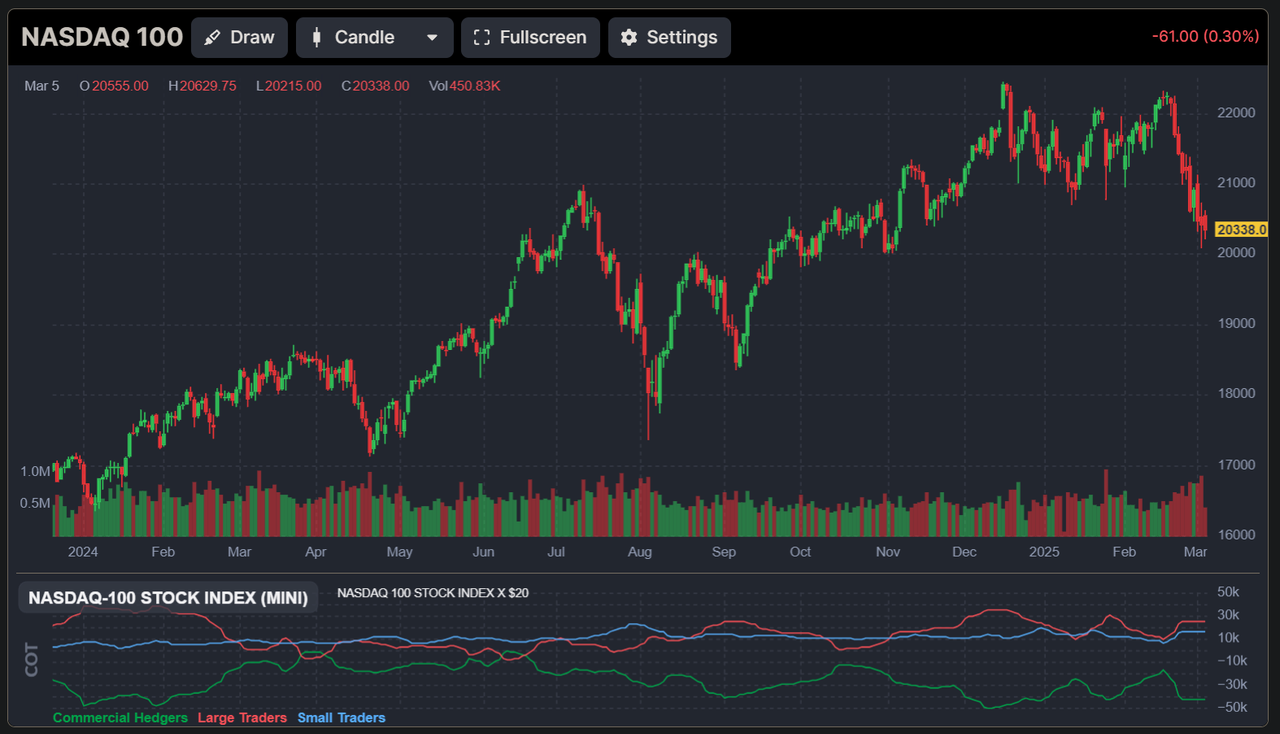Click the -61.00 (0.30%) change value
The width and height of the screenshot is (1280, 734).
click(x=1205, y=36)
